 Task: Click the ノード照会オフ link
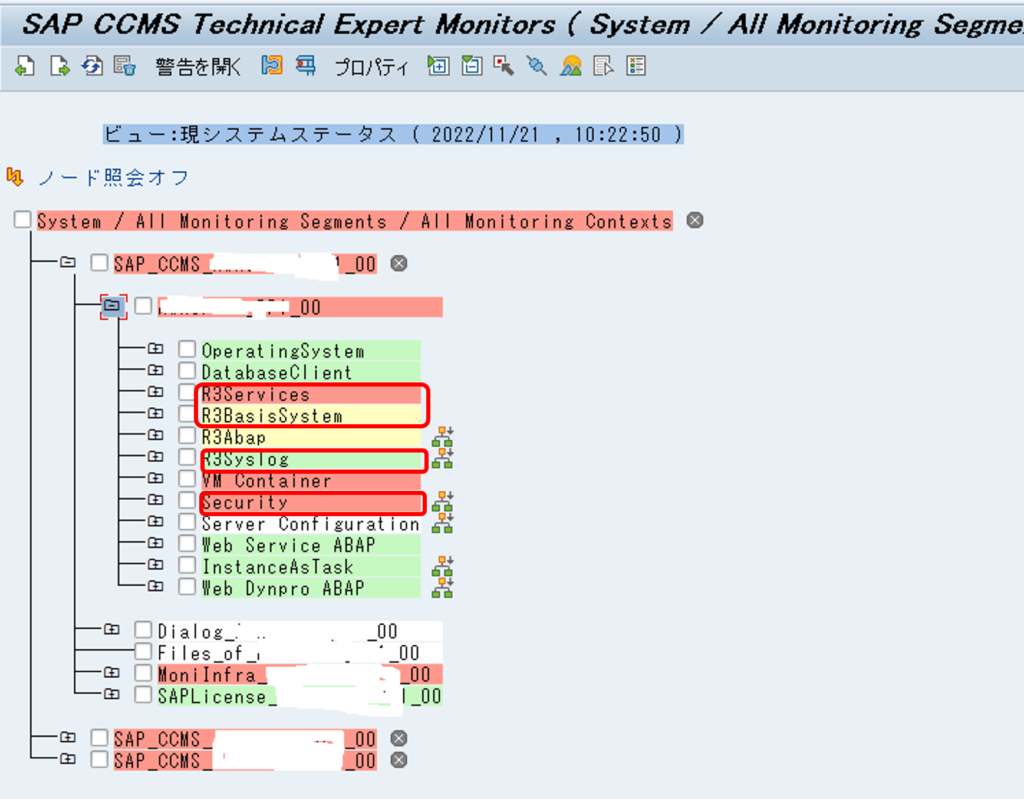[x=114, y=177]
